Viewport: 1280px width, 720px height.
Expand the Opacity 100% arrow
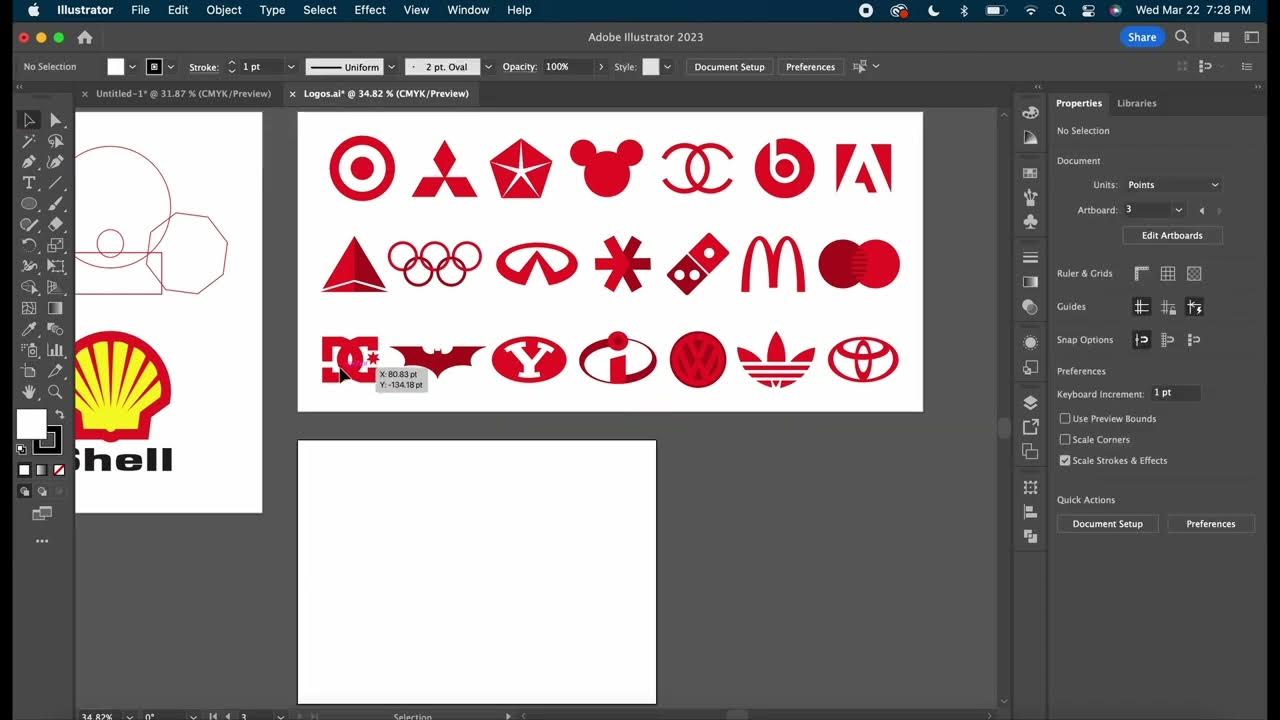601,67
